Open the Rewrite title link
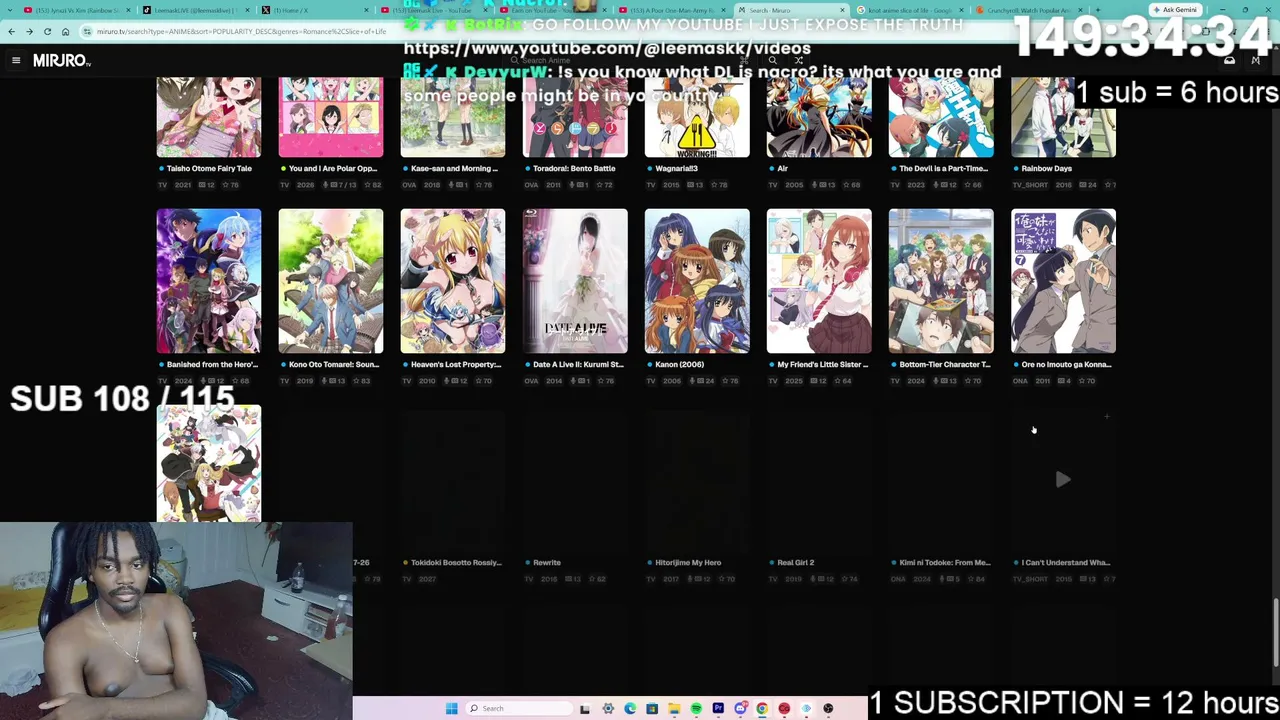This screenshot has height=720, width=1280. point(546,563)
